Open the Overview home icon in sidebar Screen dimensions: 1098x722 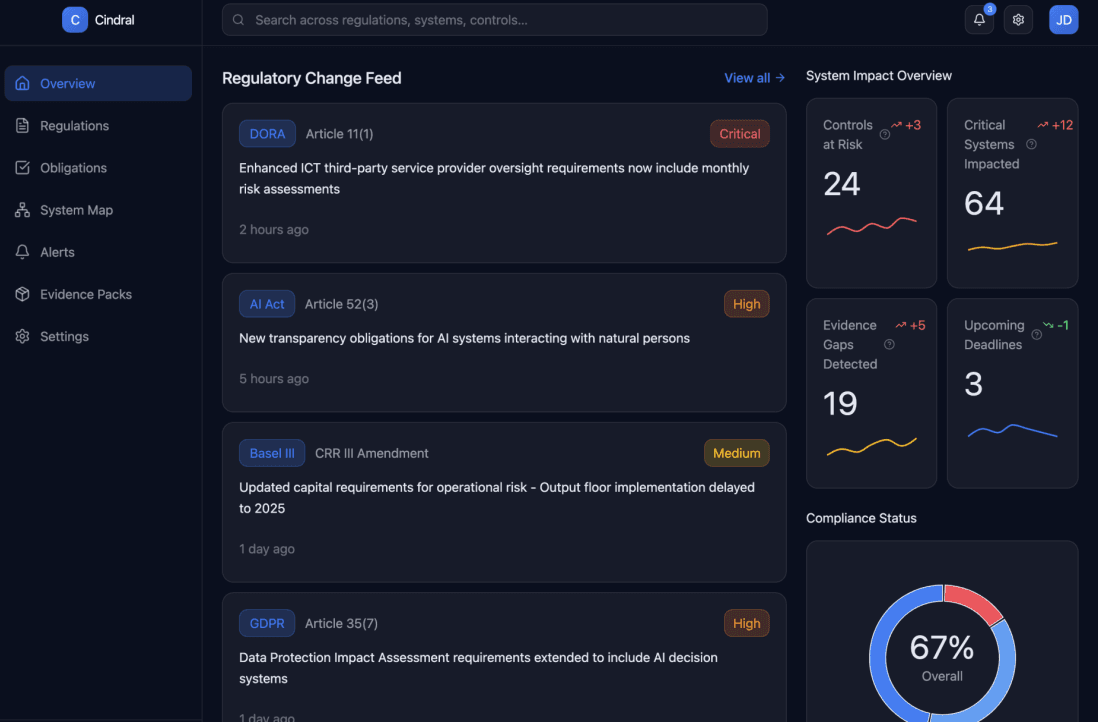[22, 83]
